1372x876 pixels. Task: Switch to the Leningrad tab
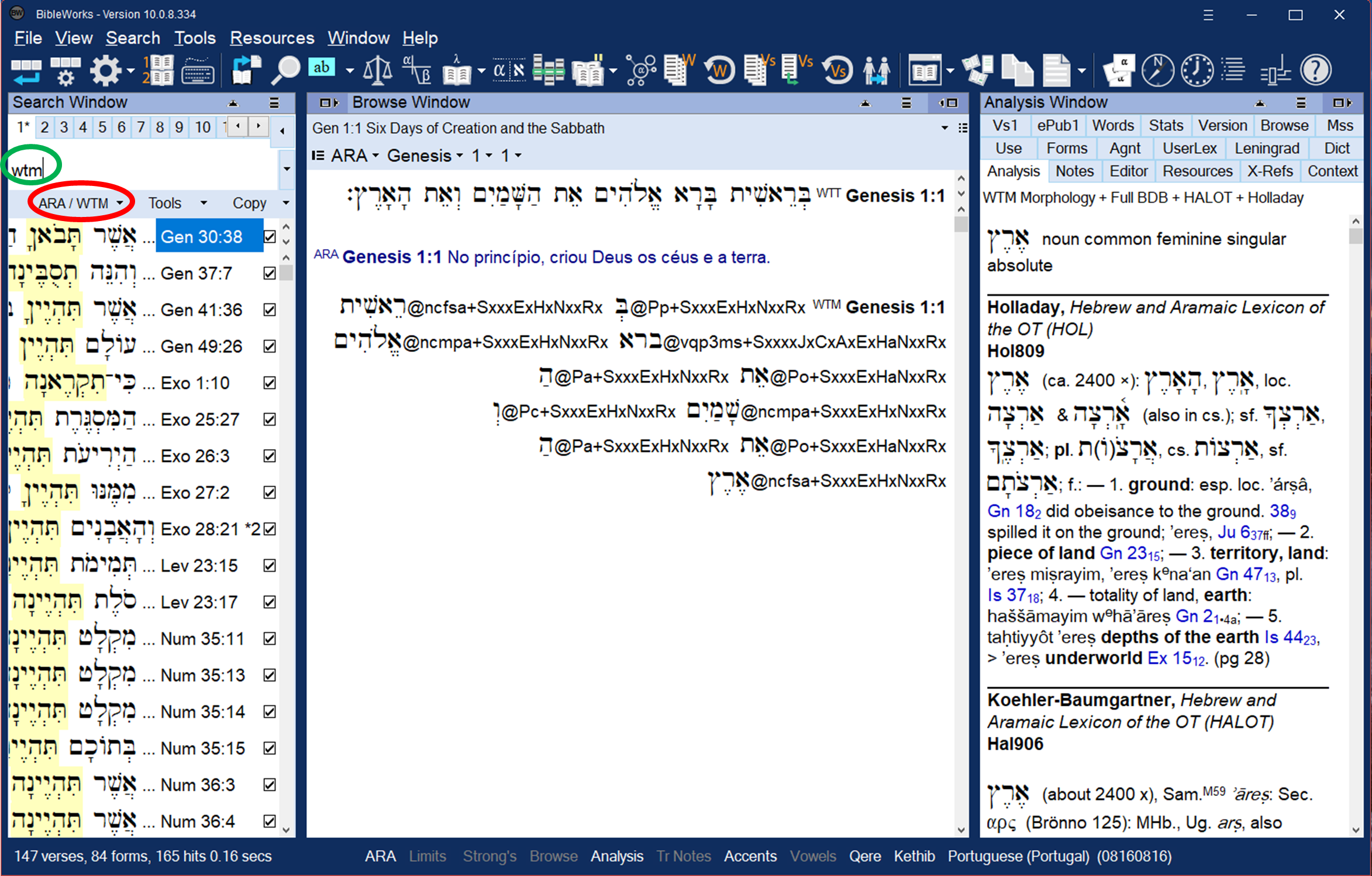[1266, 149]
